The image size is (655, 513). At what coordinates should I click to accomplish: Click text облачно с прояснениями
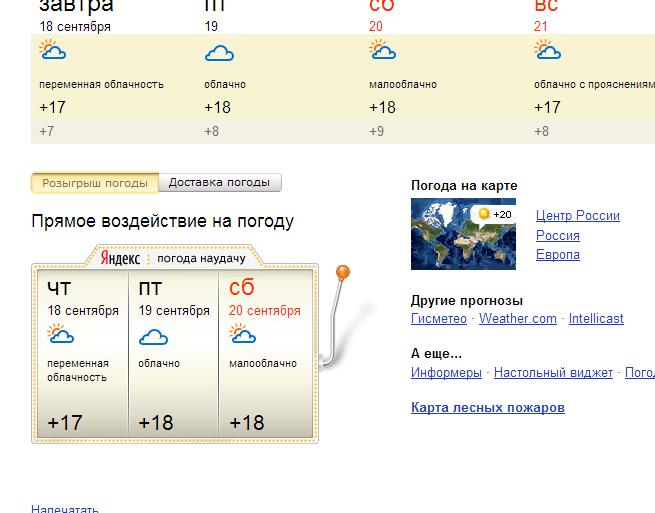[x=594, y=84]
